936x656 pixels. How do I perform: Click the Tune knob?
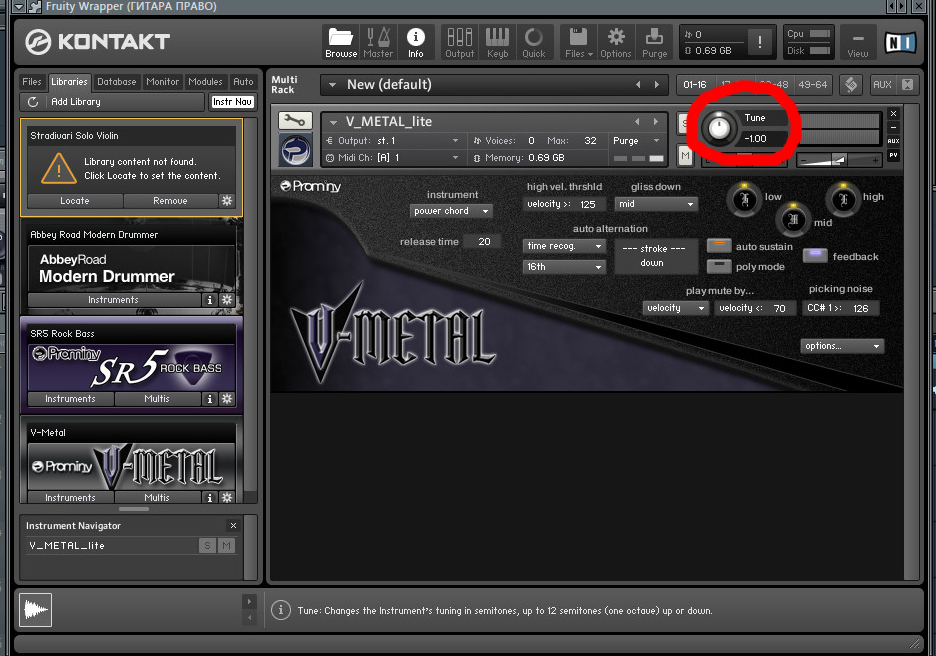pos(717,128)
